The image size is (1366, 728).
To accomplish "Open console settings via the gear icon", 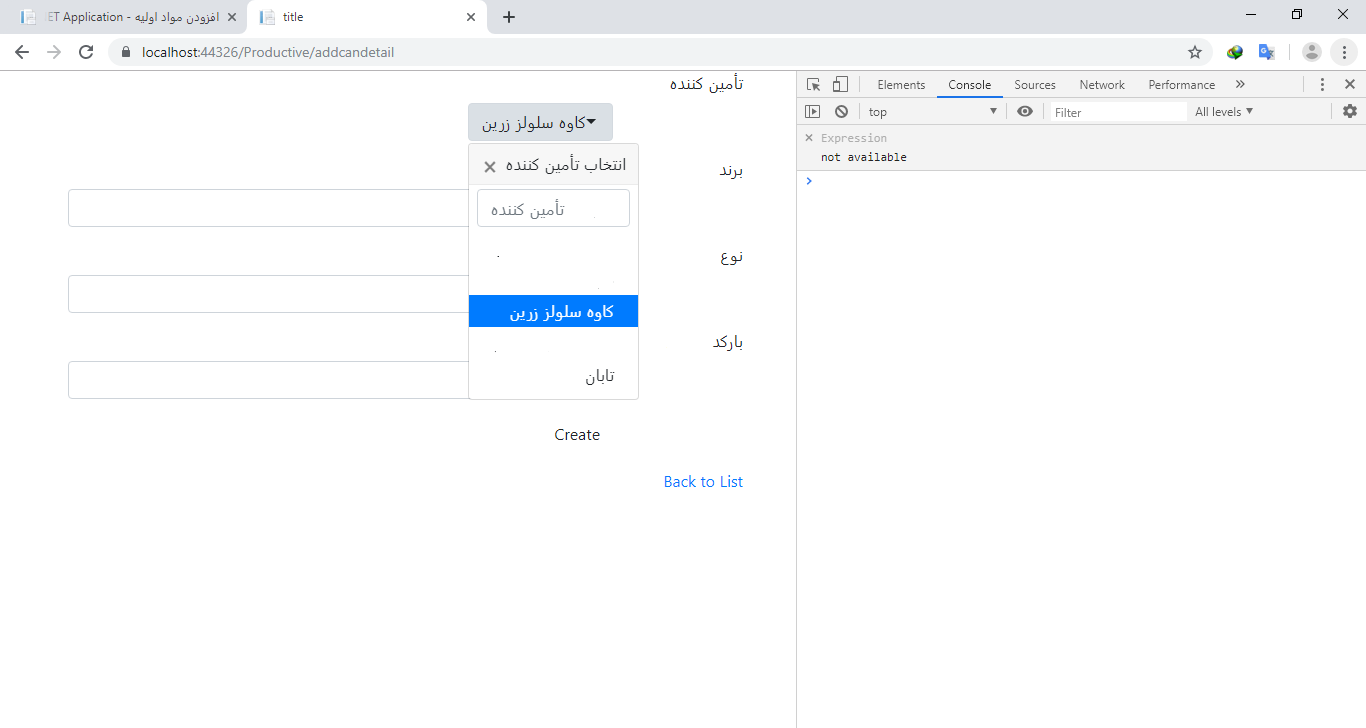I will coord(1350,112).
